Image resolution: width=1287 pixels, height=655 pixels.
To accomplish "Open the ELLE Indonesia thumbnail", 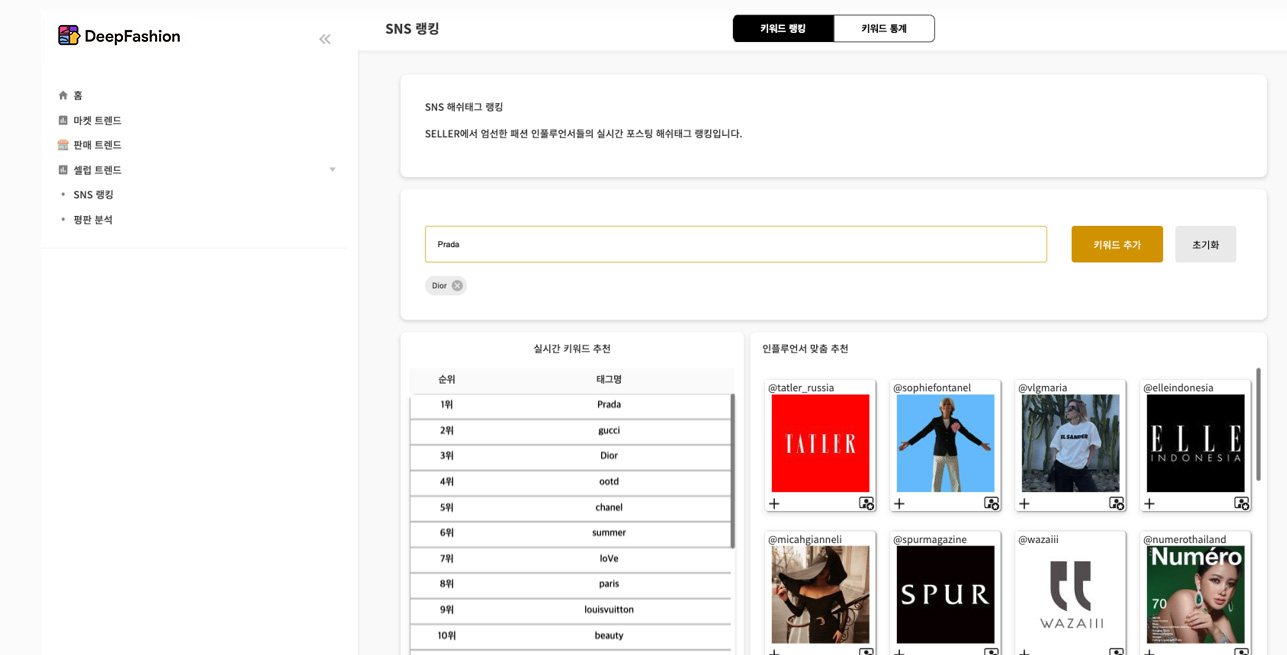I will click(x=1195, y=443).
